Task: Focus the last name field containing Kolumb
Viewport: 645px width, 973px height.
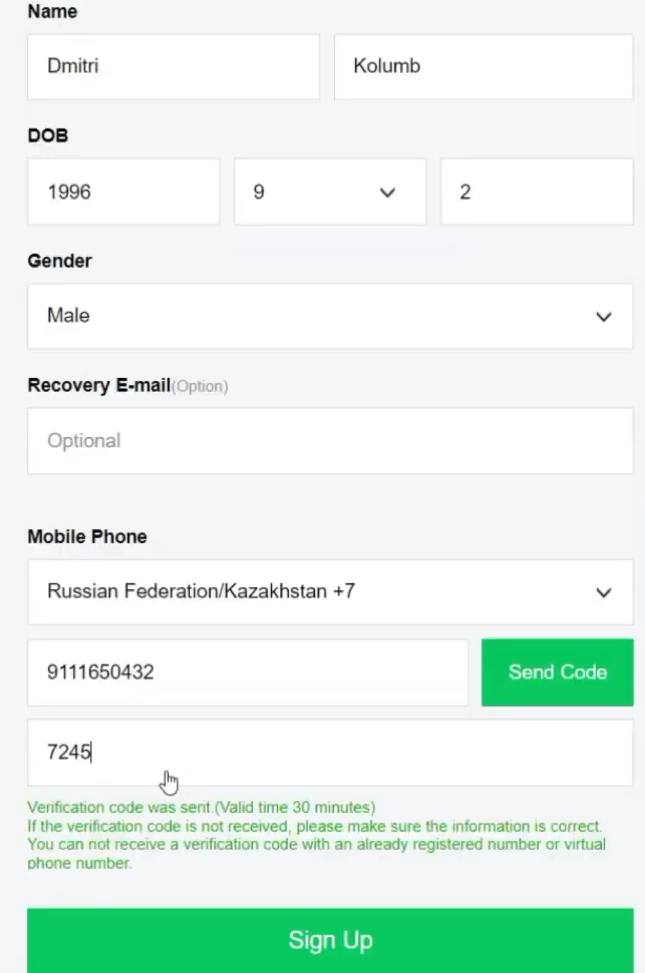Action: [484, 66]
